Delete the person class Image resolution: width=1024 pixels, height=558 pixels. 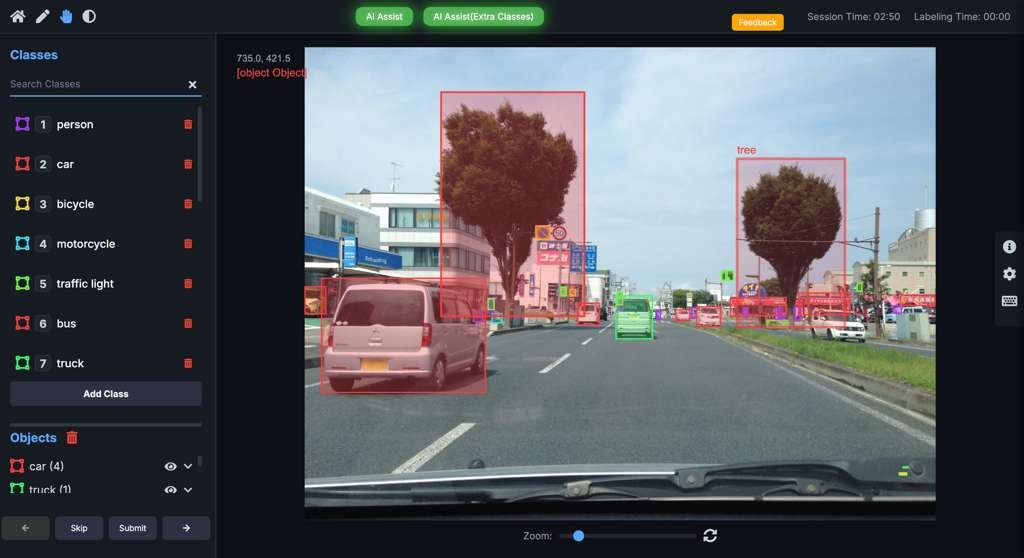click(188, 124)
